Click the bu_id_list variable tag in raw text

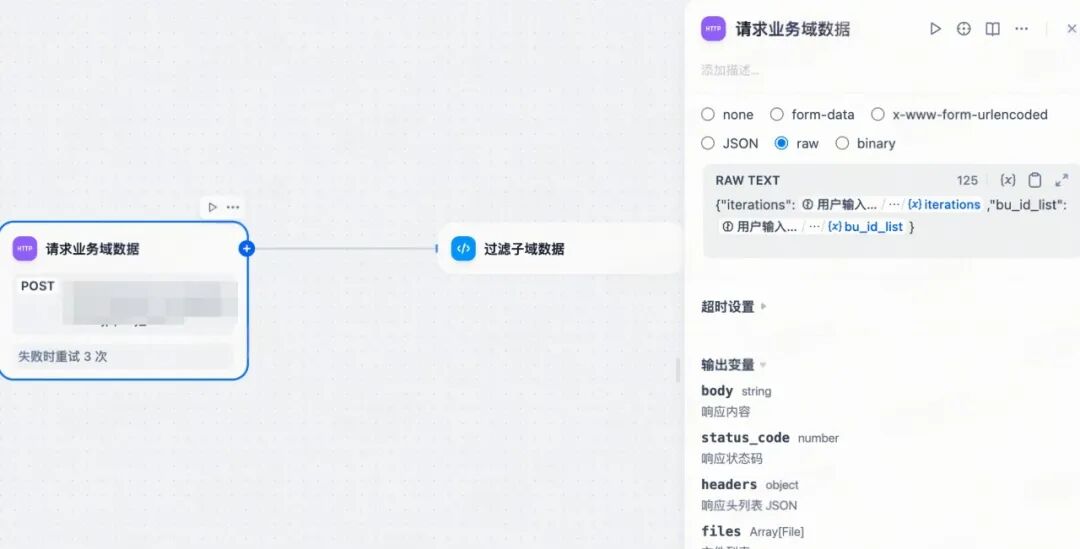tap(866, 227)
